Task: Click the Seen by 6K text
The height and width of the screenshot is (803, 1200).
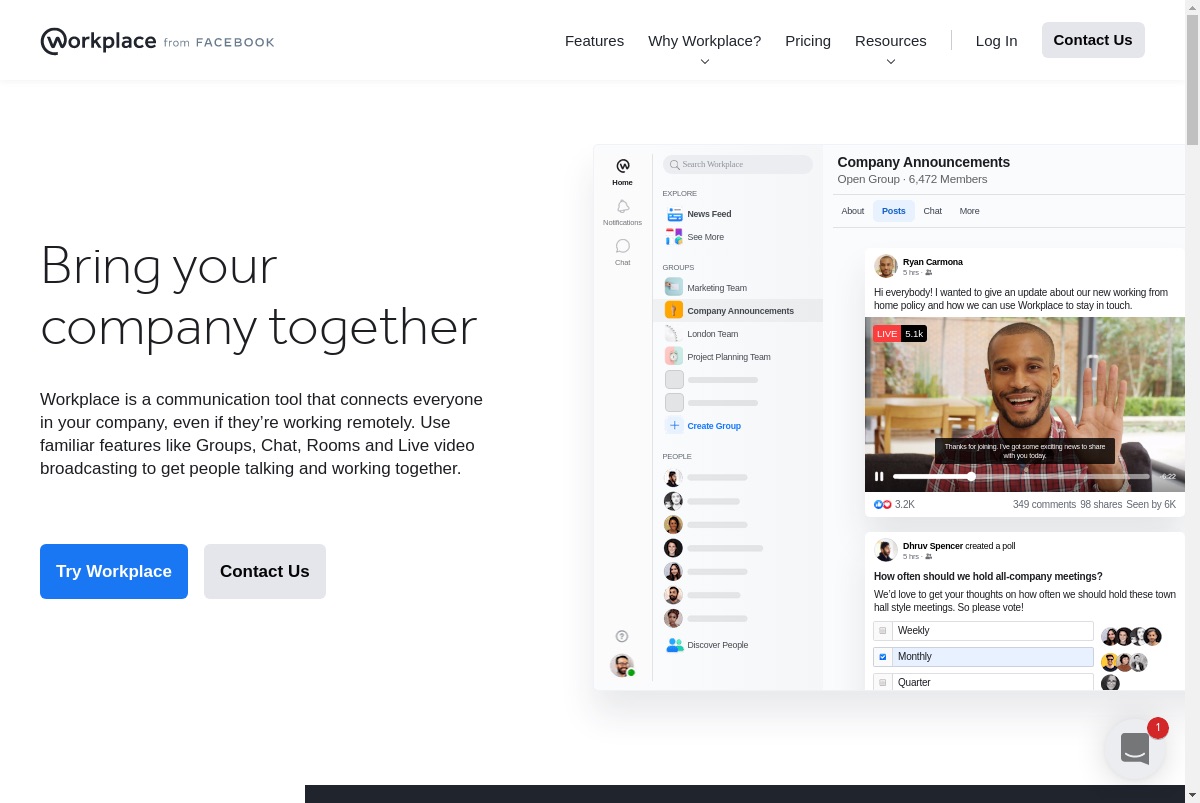Action: [1151, 504]
